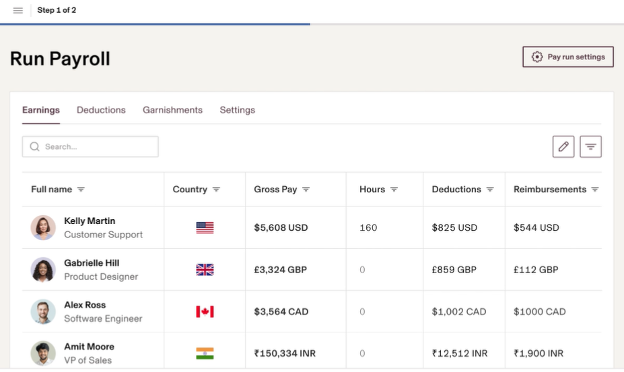Click the Run Payroll heading
This screenshot has width=624, height=372.
tap(60, 59)
